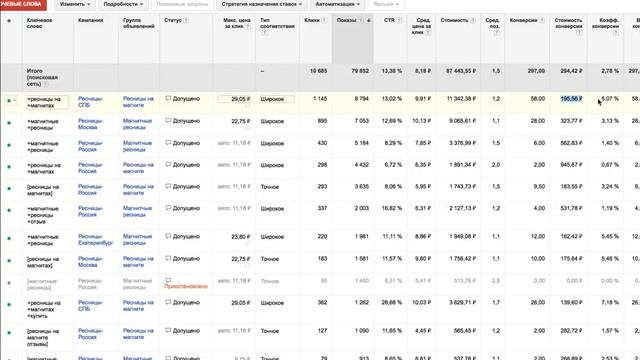Viewport: 640px width, 360px height.
Task: Select the КЛЮЧЕВЫЕ СЛОВА tab
Action: (x=23, y=4)
